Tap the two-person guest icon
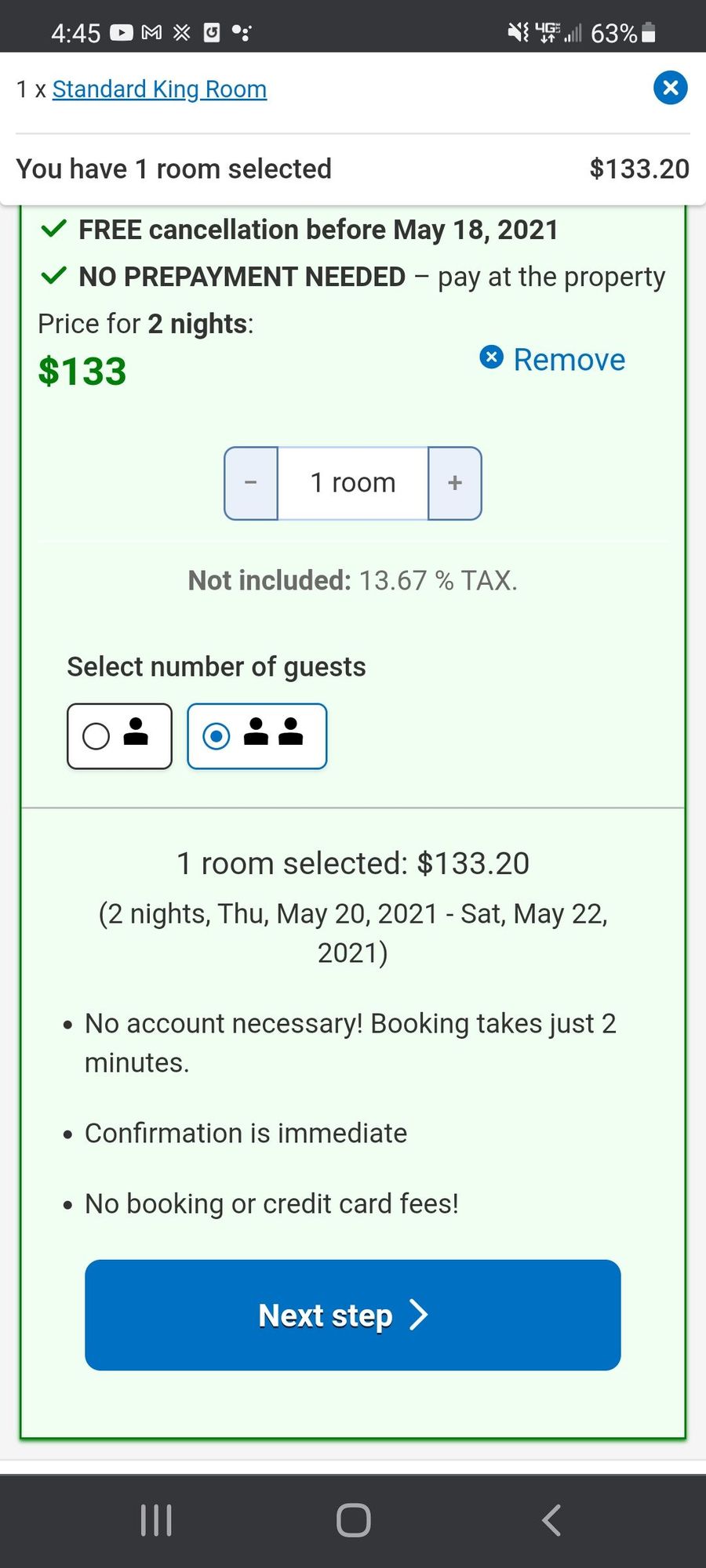706x1568 pixels. 273,732
